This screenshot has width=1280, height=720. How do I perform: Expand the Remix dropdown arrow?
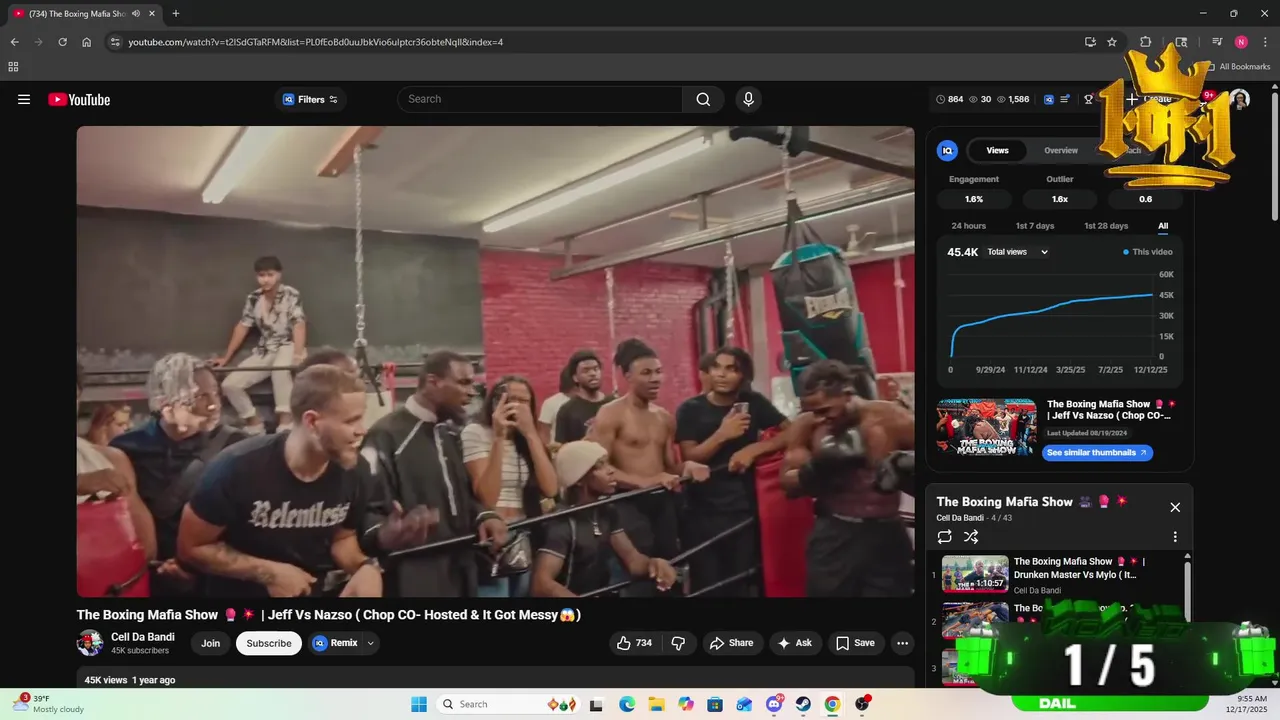(x=371, y=643)
